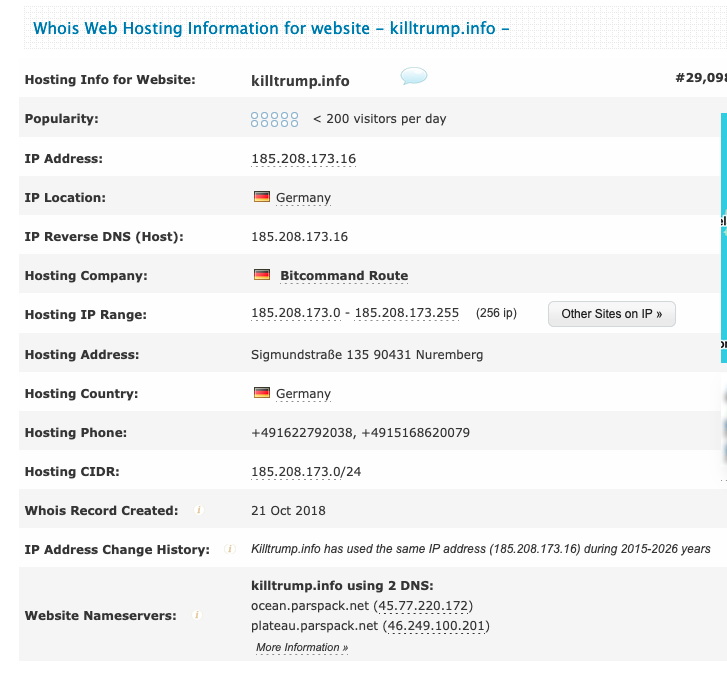This screenshot has height=688, width=727.
Task: Click the 'Website Nameservers:' label
Action: tap(101, 616)
